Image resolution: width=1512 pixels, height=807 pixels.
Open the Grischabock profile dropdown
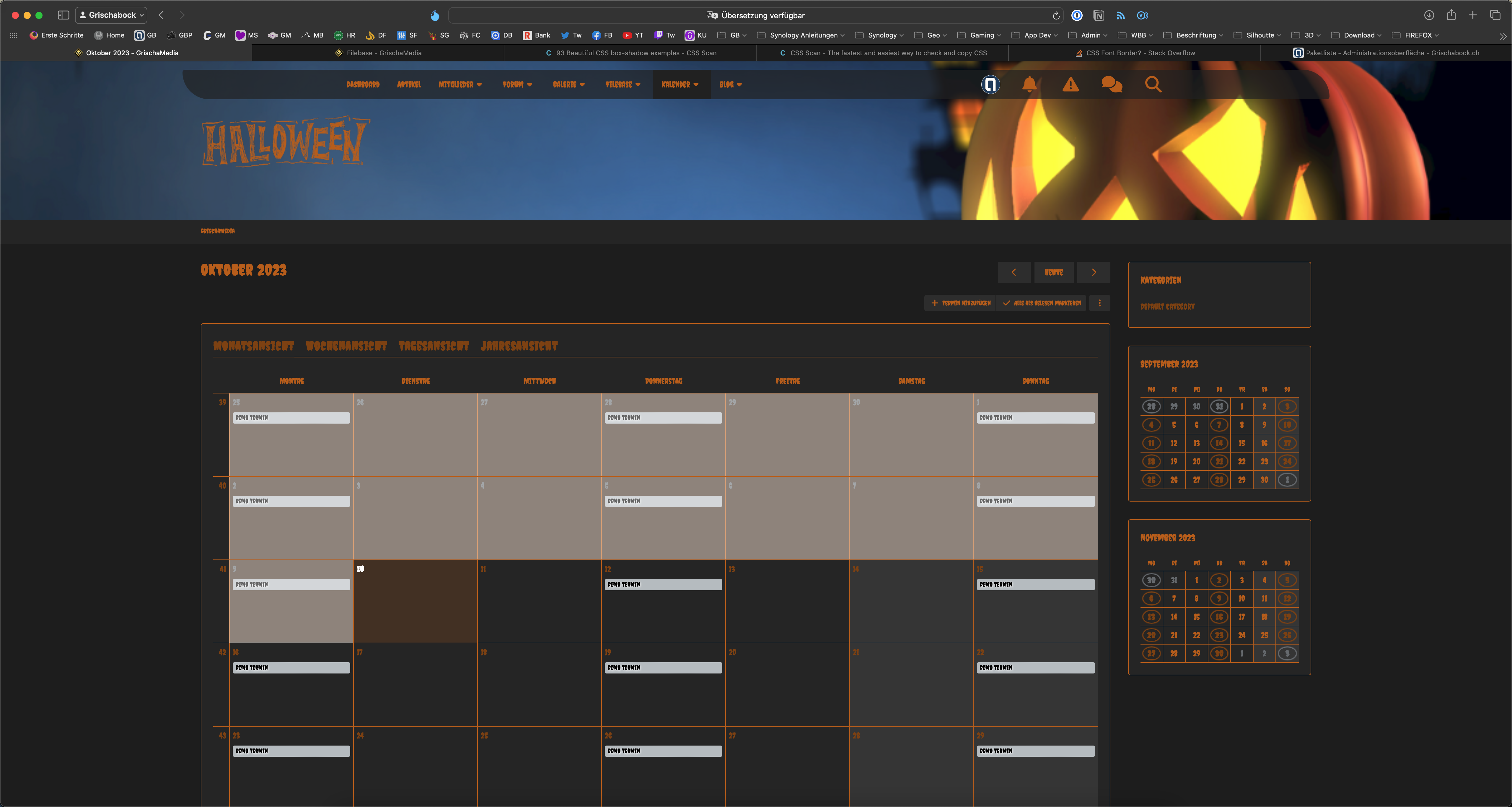pyautogui.click(x=112, y=15)
